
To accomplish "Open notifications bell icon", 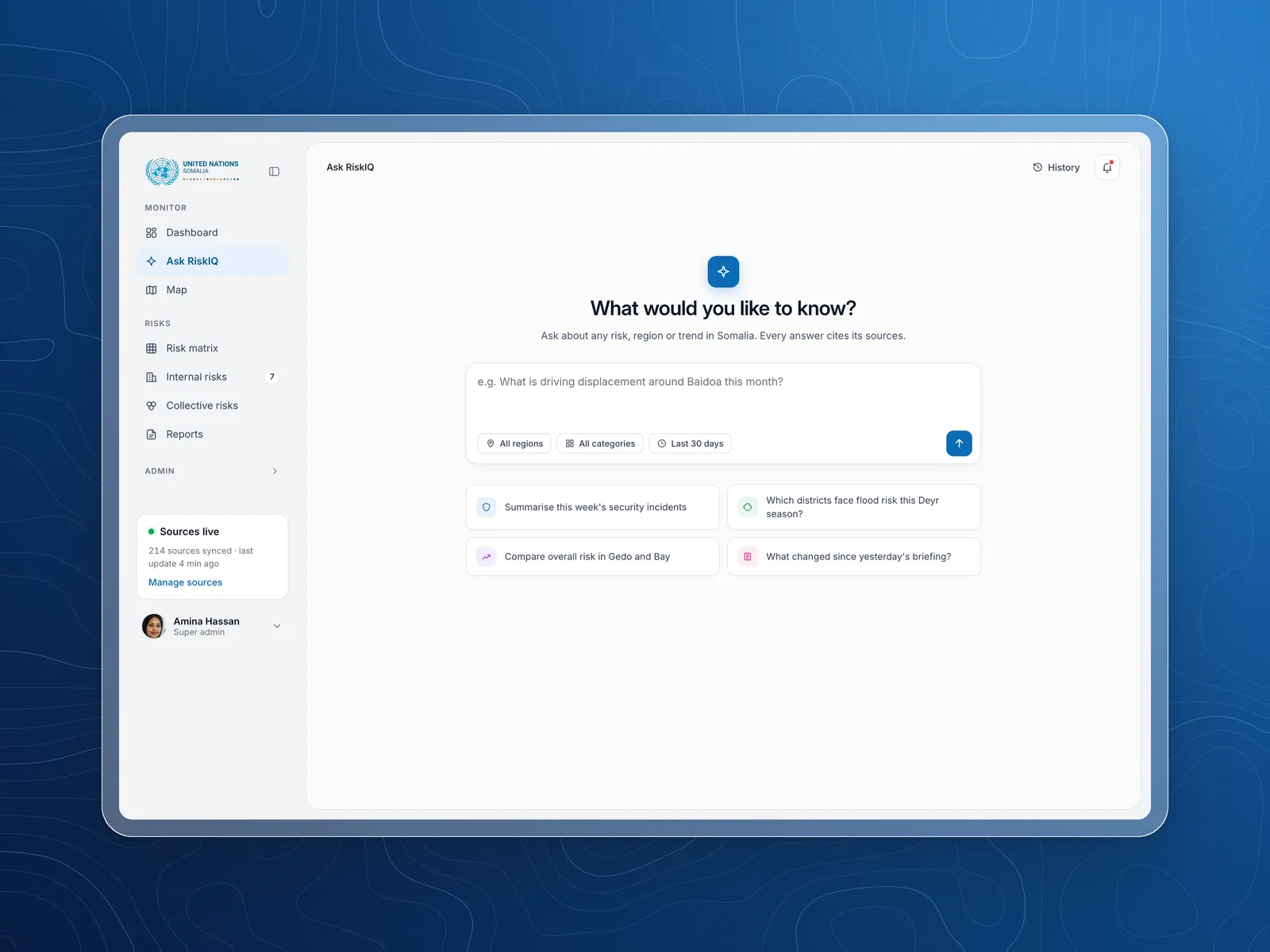I will tap(1107, 167).
